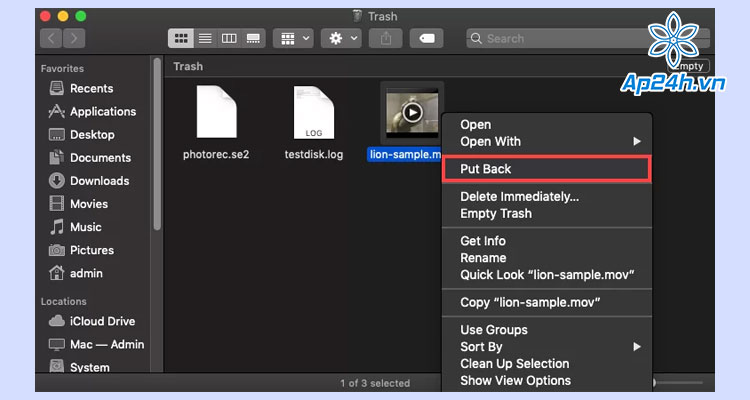Image resolution: width=750 pixels, height=400 pixels.
Task: Click the Share toolbar button
Action: [386, 38]
